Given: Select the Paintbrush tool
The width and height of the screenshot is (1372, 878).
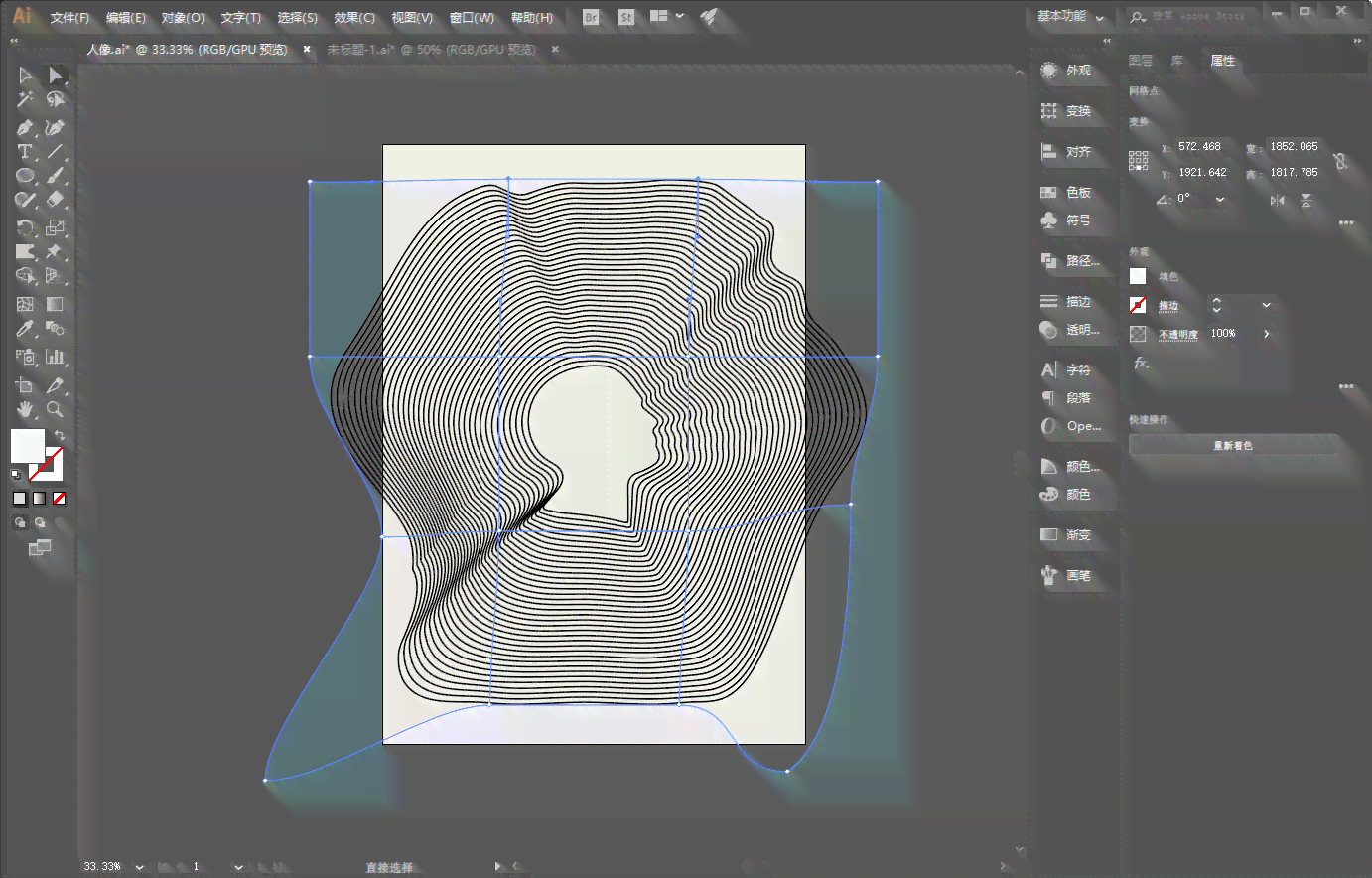Looking at the screenshot, I should [56, 176].
